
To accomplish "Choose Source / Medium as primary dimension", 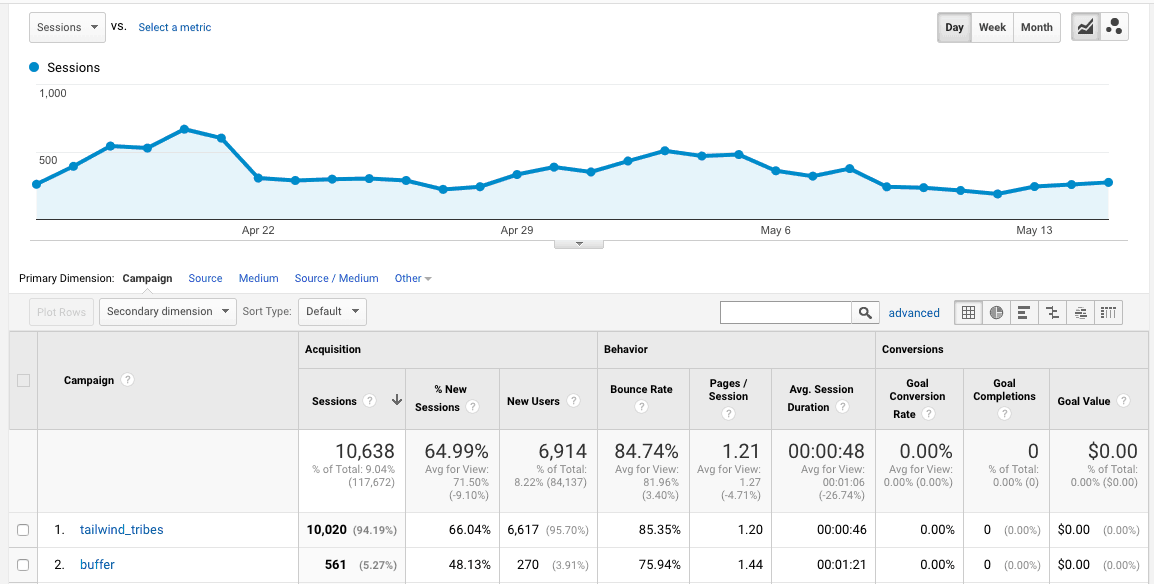I will tap(336, 278).
